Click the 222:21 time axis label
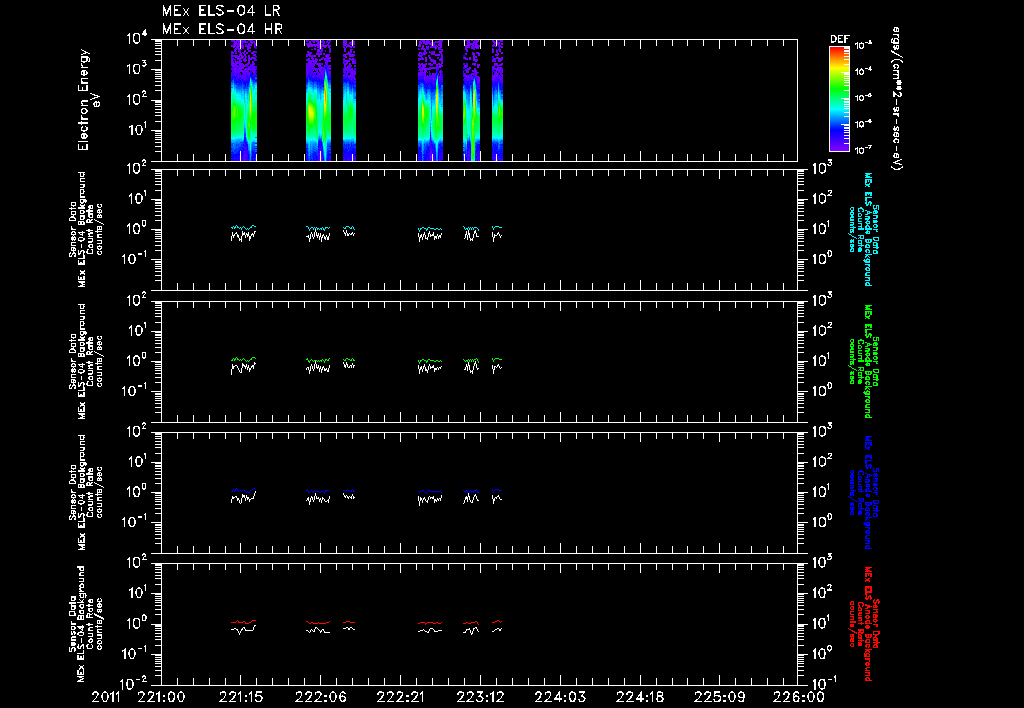The height and width of the screenshot is (708, 1024). pyautogui.click(x=400, y=697)
